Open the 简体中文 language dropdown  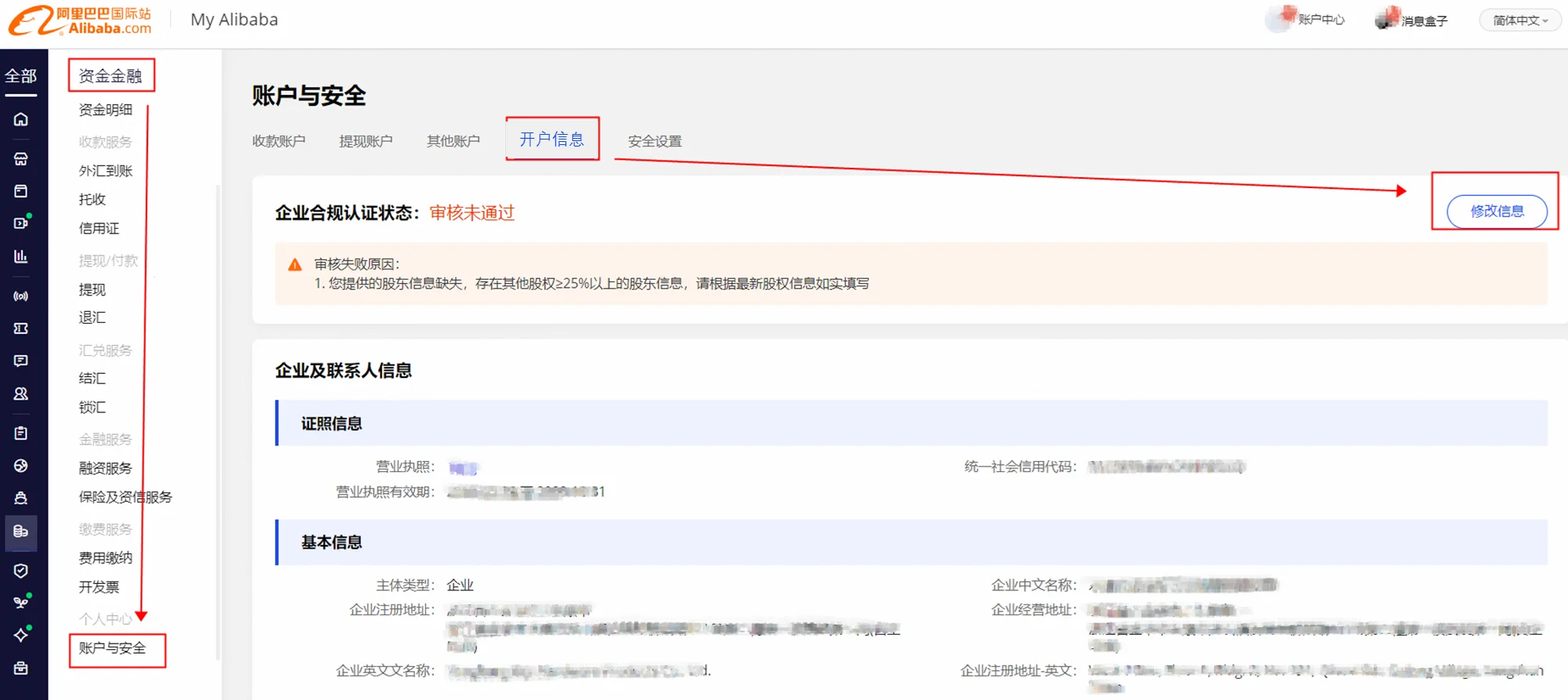[1519, 20]
